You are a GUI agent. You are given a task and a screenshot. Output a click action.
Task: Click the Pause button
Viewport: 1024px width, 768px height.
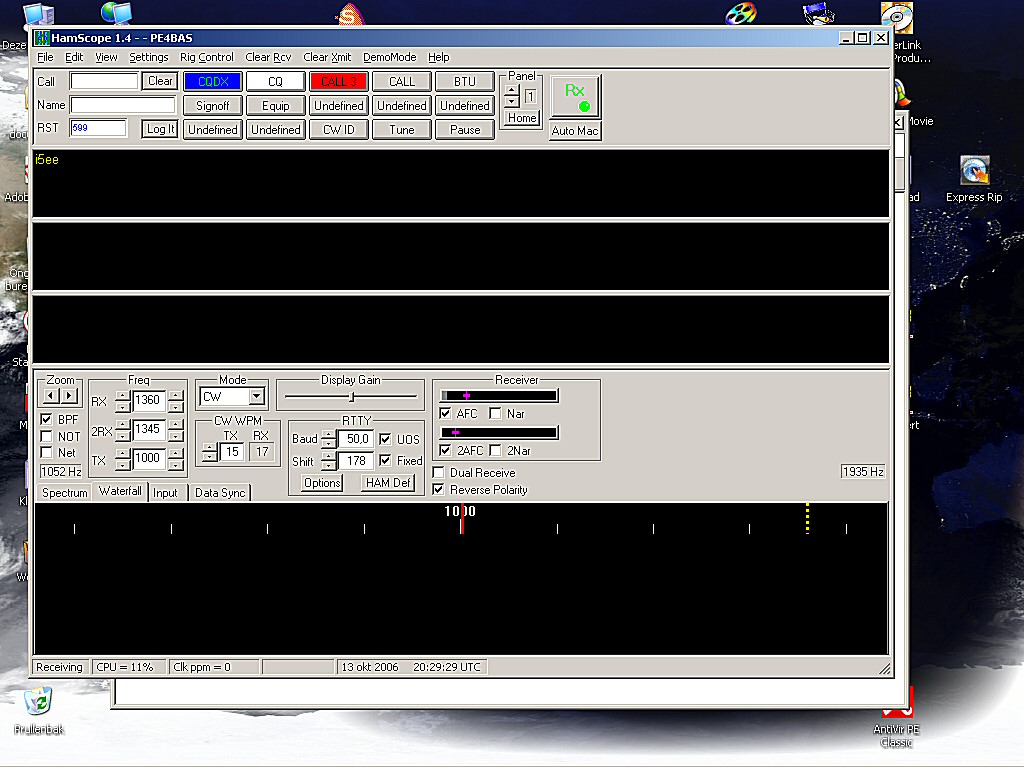[464, 130]
